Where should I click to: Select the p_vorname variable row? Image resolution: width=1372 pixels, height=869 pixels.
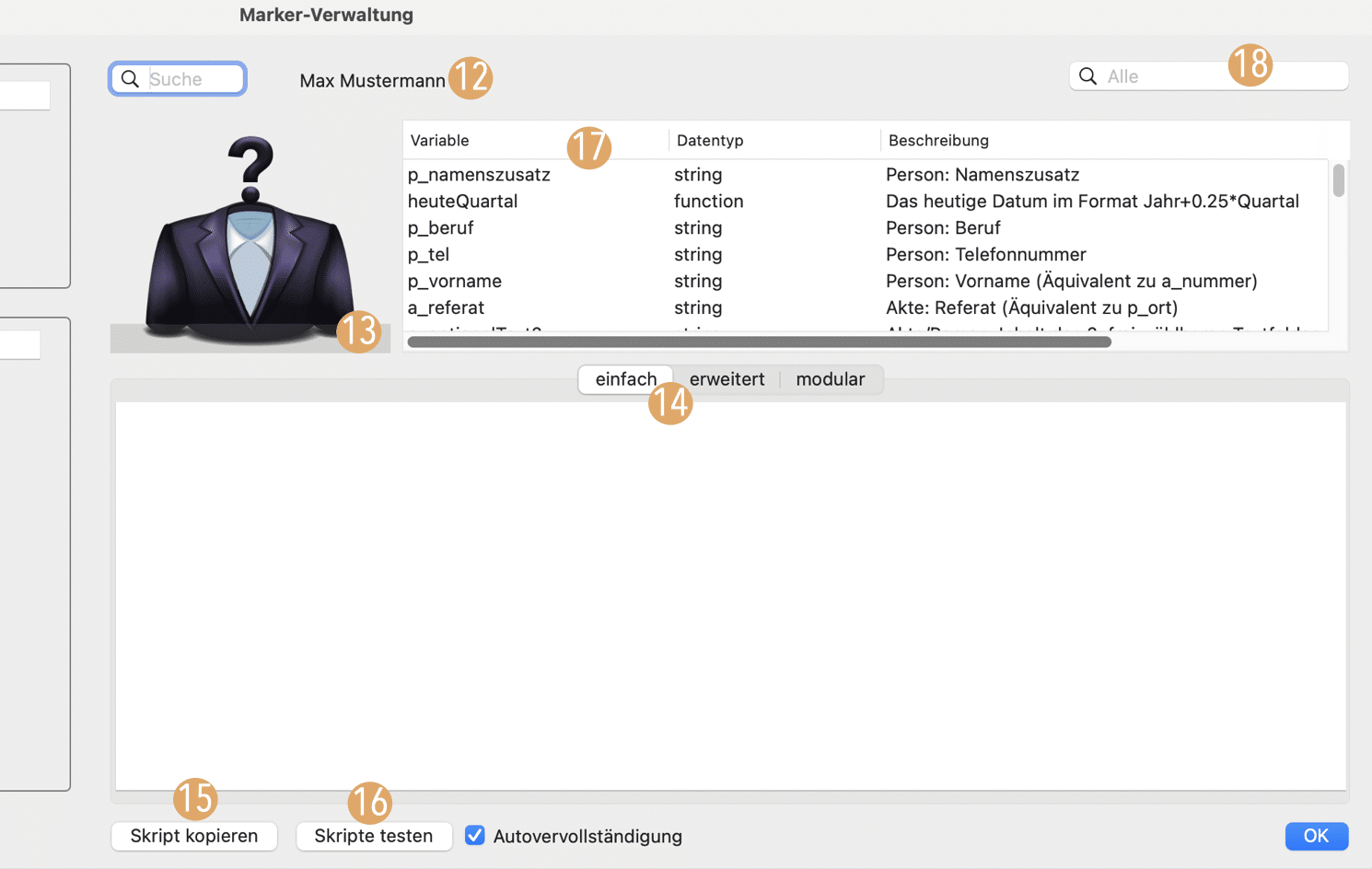tap(866, 282)
